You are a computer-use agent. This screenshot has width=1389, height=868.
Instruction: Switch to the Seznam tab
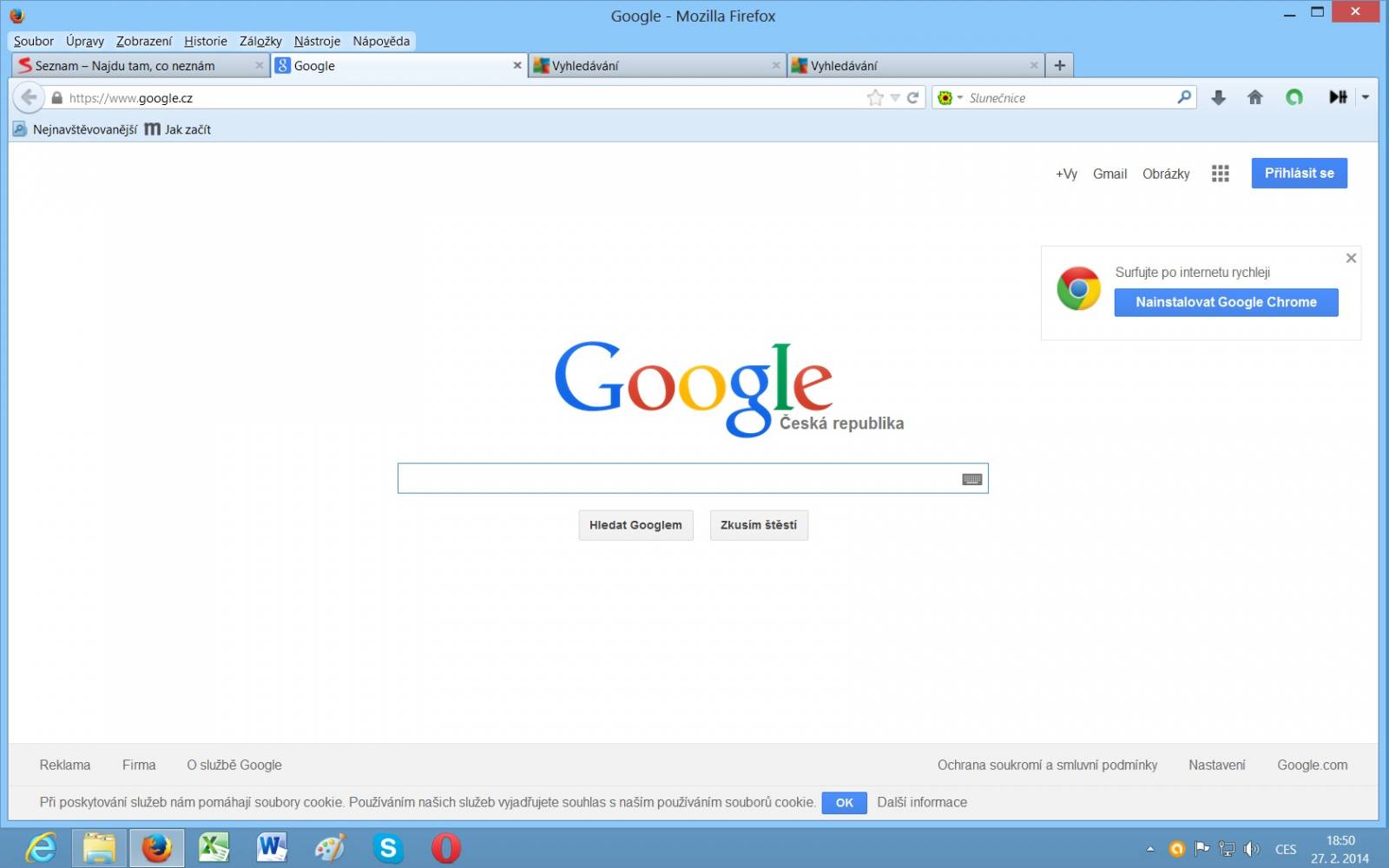point(140,65)
